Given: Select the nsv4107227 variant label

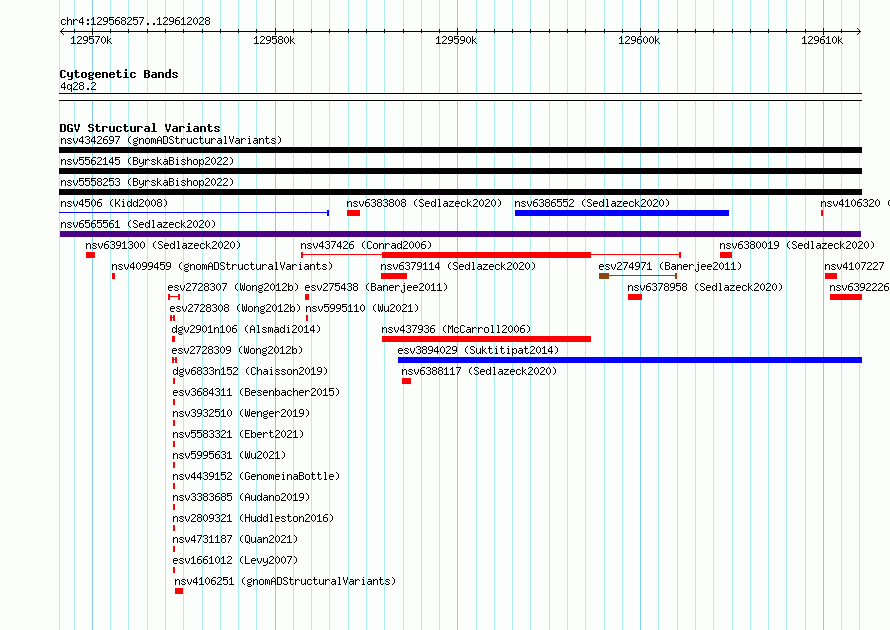Looking at the screenshot, I should (x=854, y=266).
